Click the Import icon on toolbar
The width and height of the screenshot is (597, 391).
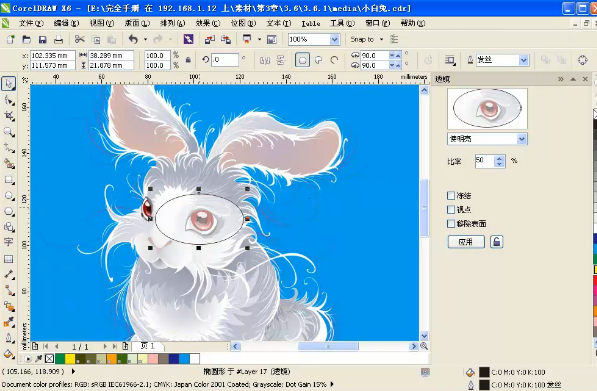[x=210, y=39]
